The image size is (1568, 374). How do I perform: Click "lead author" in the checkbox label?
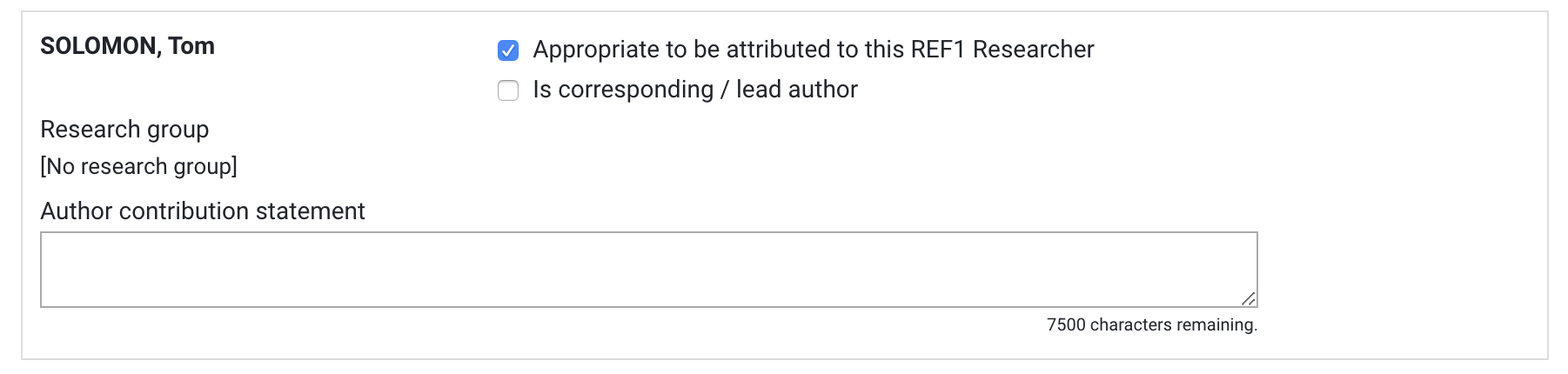click(796, 90)
